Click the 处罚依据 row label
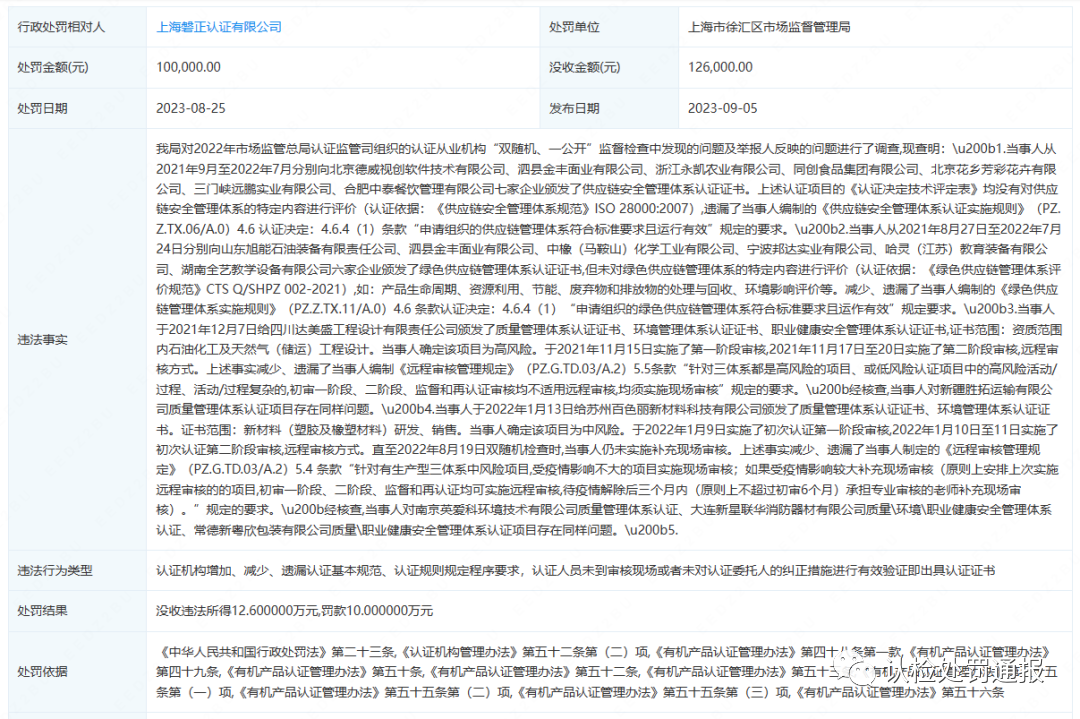The height and width of the screenshot is (719, 1080). 43,672
